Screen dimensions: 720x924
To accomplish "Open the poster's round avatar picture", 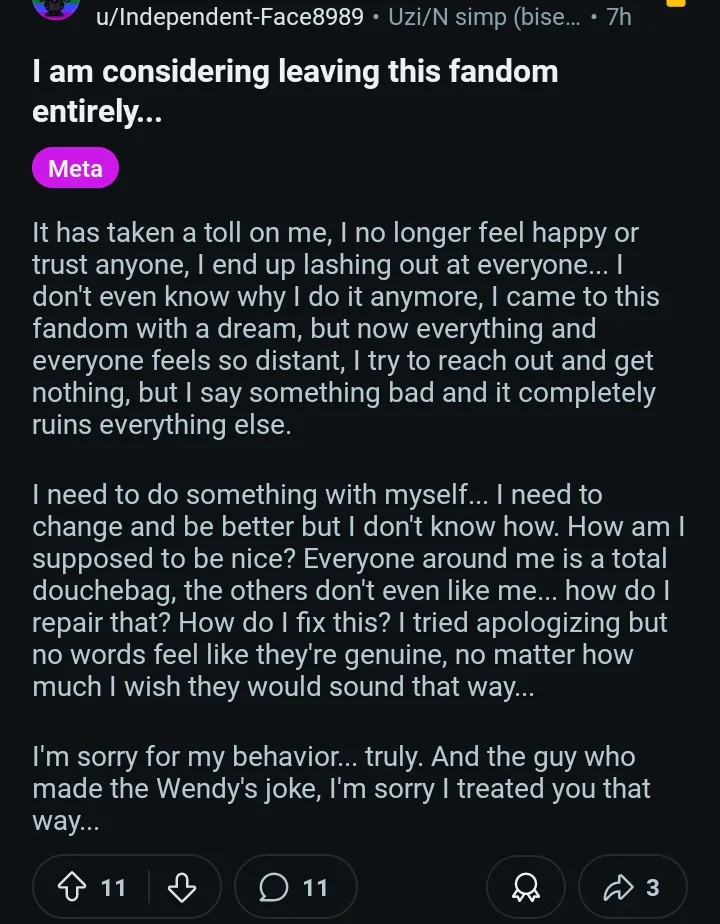I will point(57,6).
